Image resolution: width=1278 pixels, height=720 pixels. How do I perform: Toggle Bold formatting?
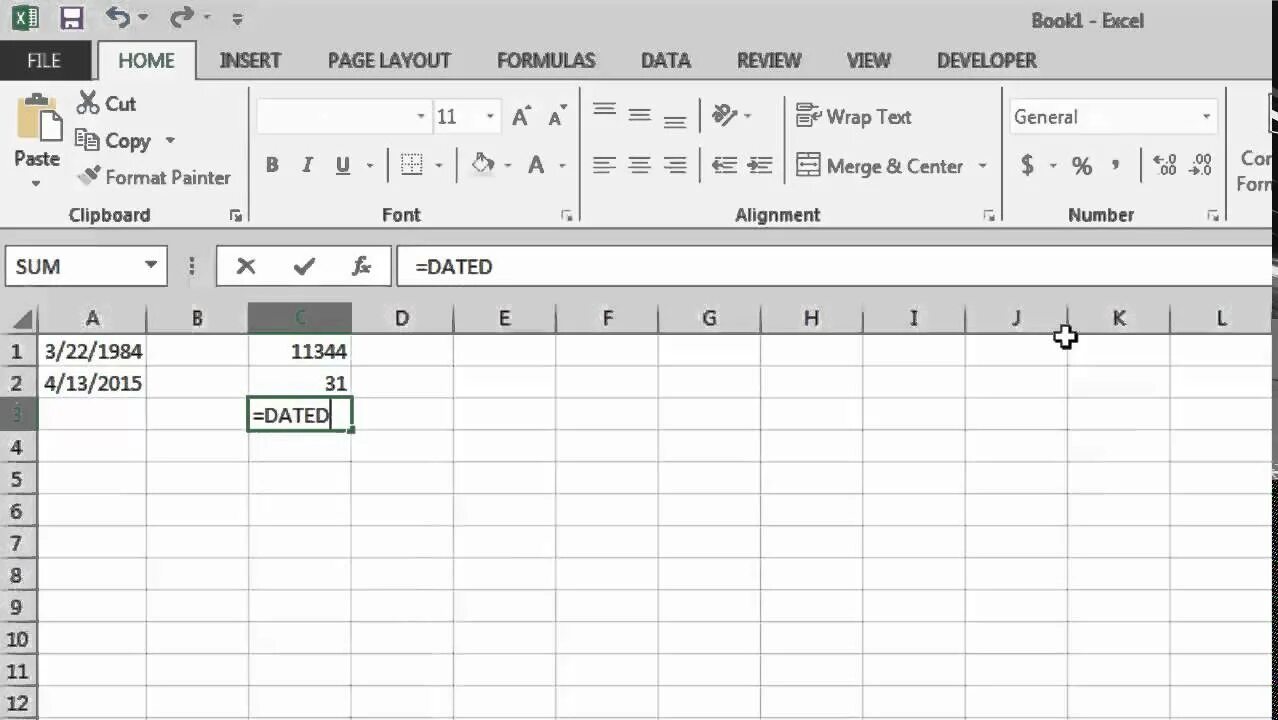click(x=272, y=166)
